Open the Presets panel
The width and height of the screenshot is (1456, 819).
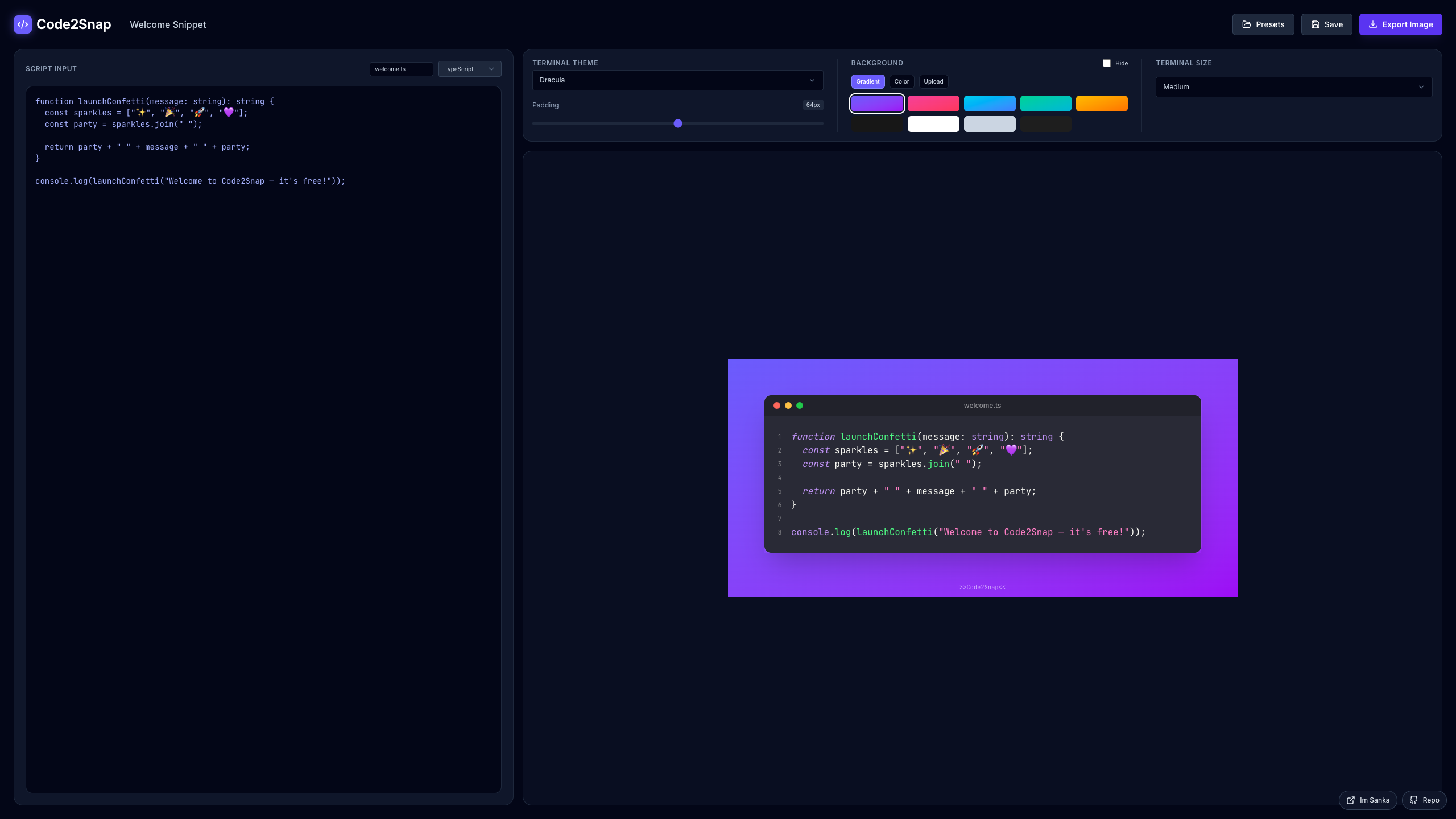[1263, 24]
